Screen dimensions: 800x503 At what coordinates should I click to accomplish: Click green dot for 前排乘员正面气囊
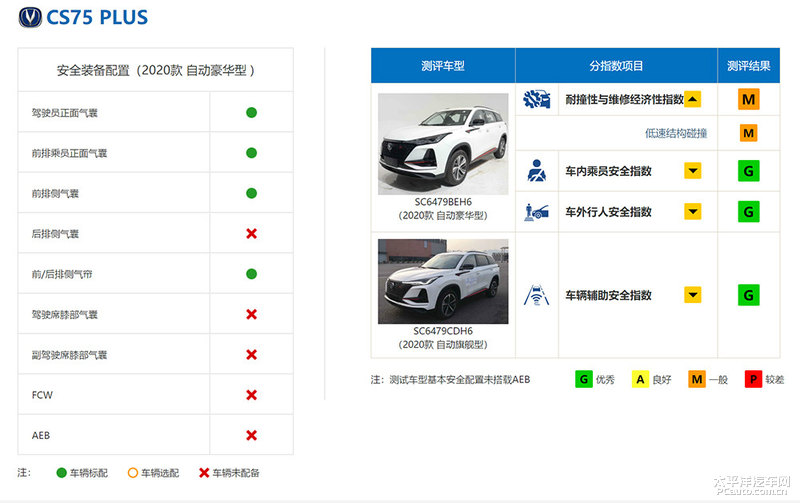click(x=252, y=153)
